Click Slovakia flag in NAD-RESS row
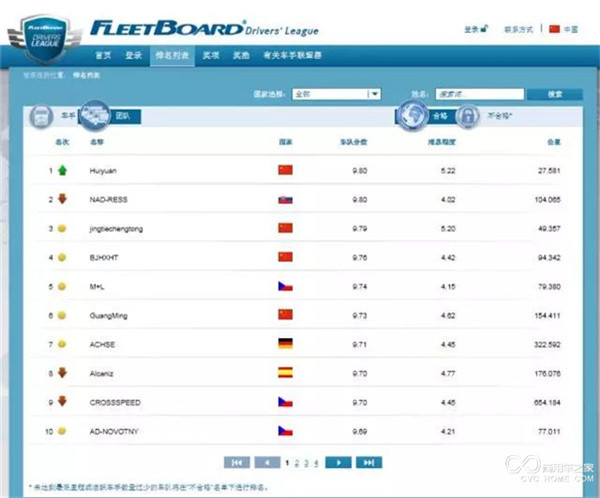The height and width of the screenshot is (498, 600). [285, 199]
